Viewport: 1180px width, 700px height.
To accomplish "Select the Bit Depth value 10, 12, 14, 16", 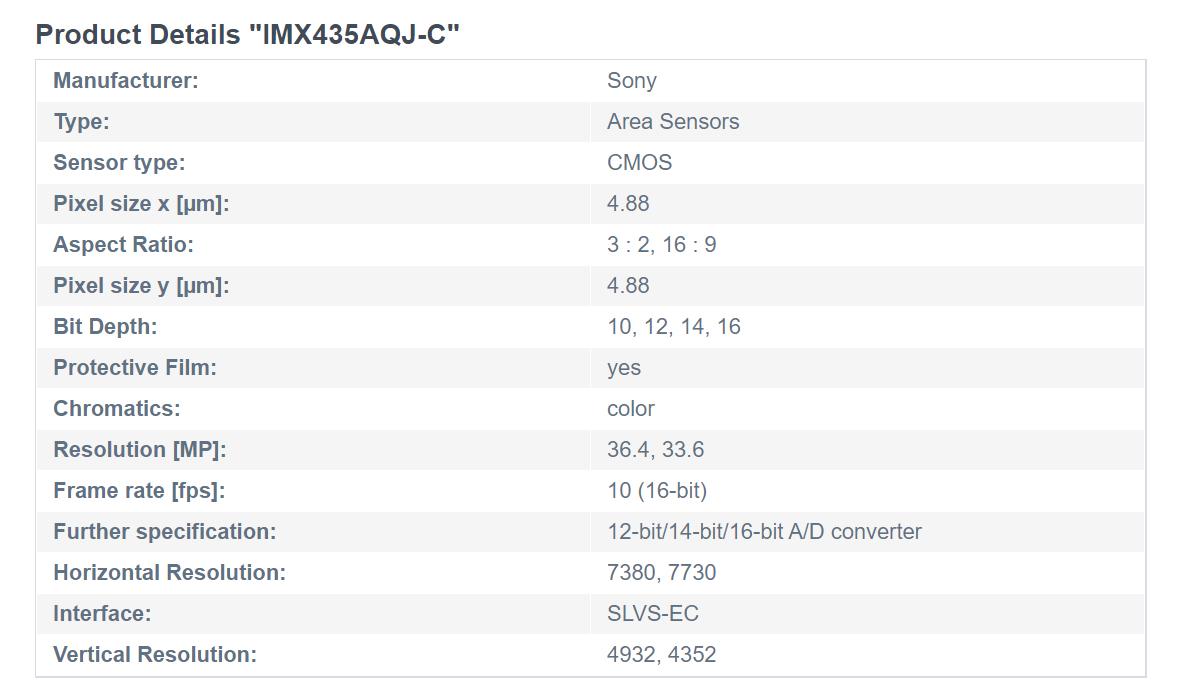I will click(673, 327).
